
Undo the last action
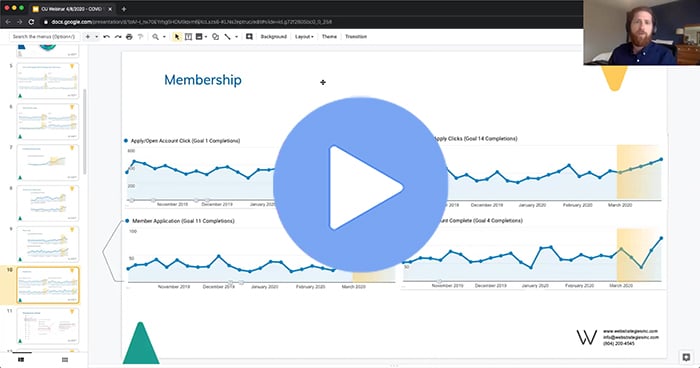[x=106, y=37]
